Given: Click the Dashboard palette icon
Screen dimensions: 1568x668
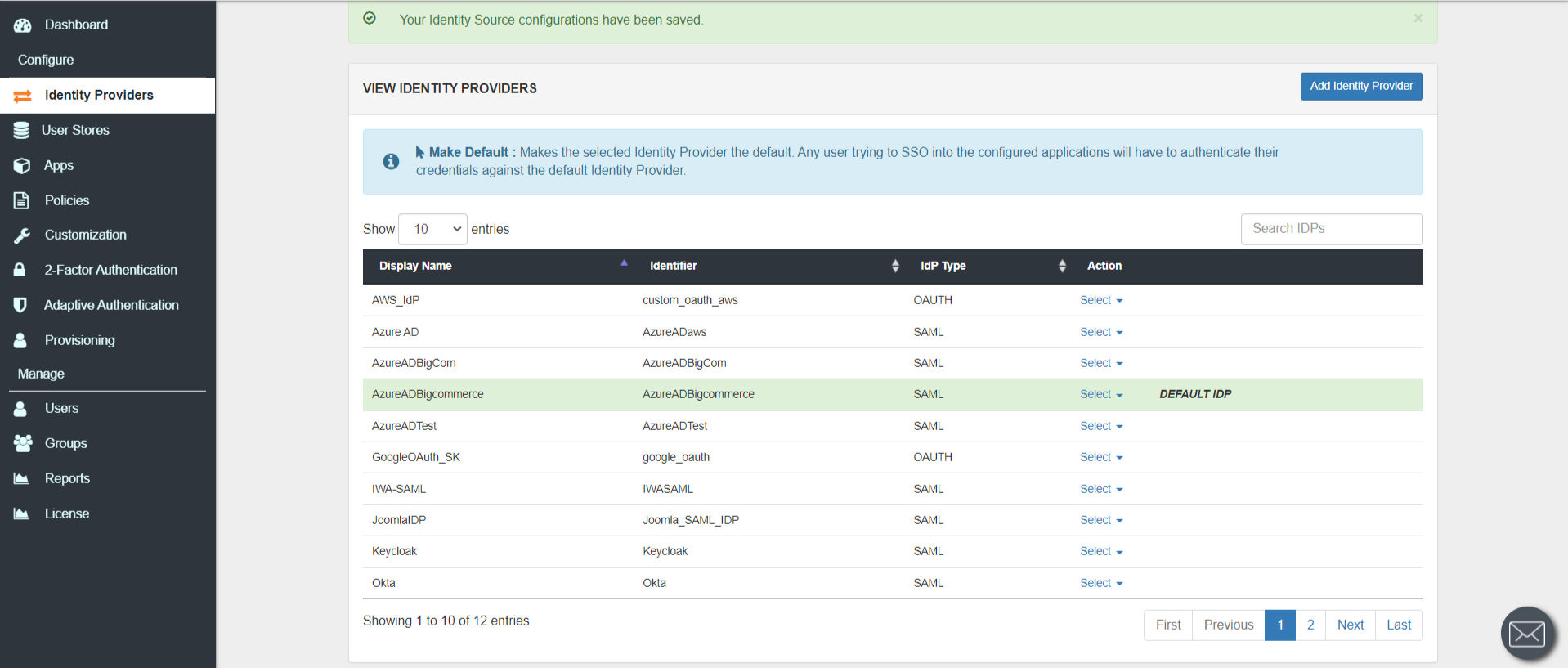Looking at the screenshot, I should point(22,25).
